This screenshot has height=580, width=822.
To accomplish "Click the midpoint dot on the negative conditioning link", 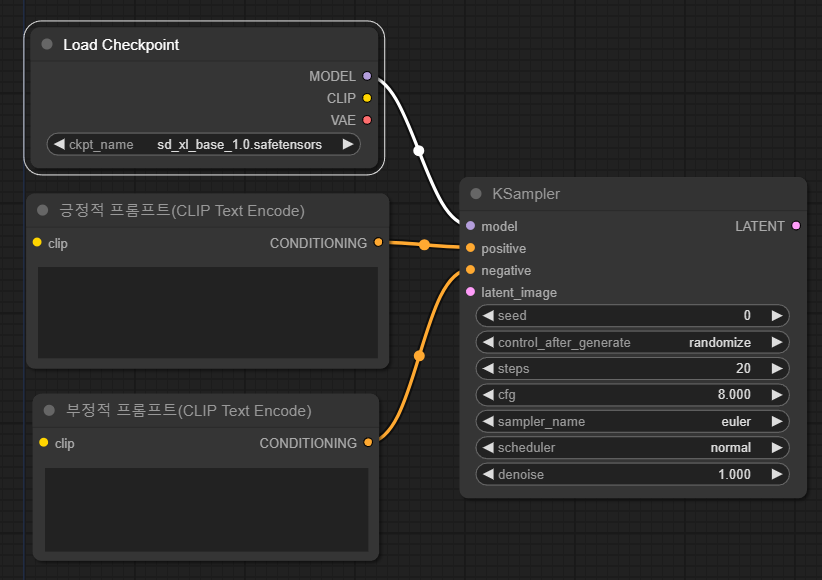I will pyautogui.click(x=419, y=356).
